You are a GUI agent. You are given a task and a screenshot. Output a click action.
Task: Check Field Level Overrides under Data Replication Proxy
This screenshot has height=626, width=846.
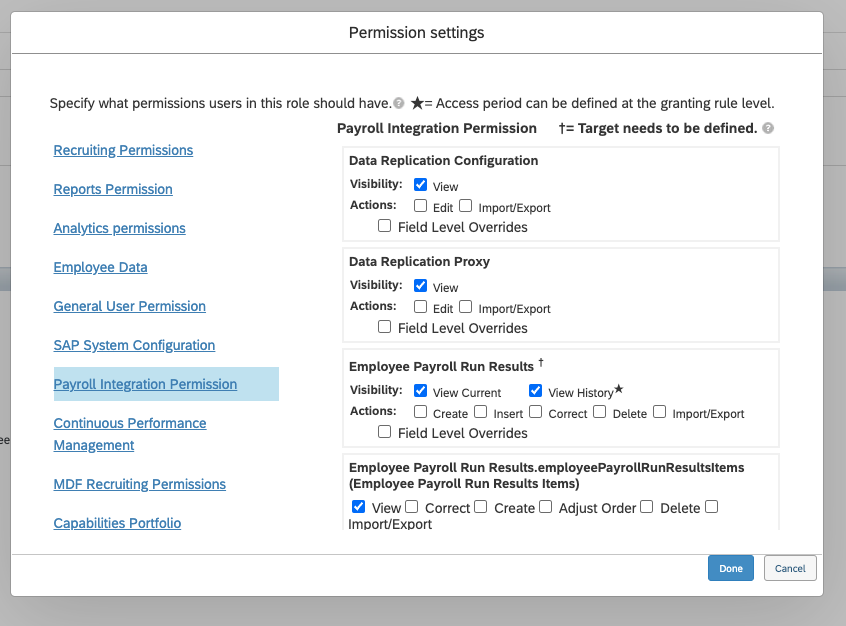pyautogui.click(x=385, y=326)
